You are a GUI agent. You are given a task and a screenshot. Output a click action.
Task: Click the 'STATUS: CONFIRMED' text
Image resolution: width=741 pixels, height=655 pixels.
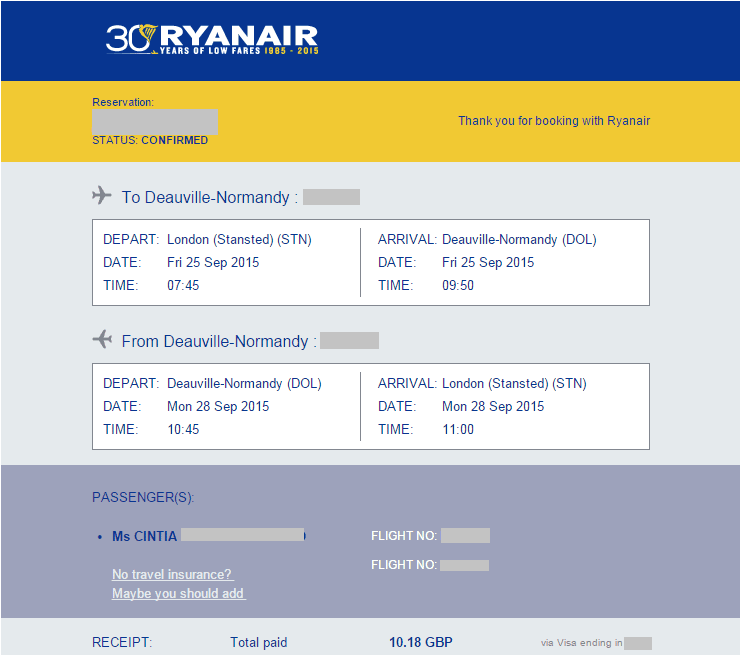tap(150, 140)
